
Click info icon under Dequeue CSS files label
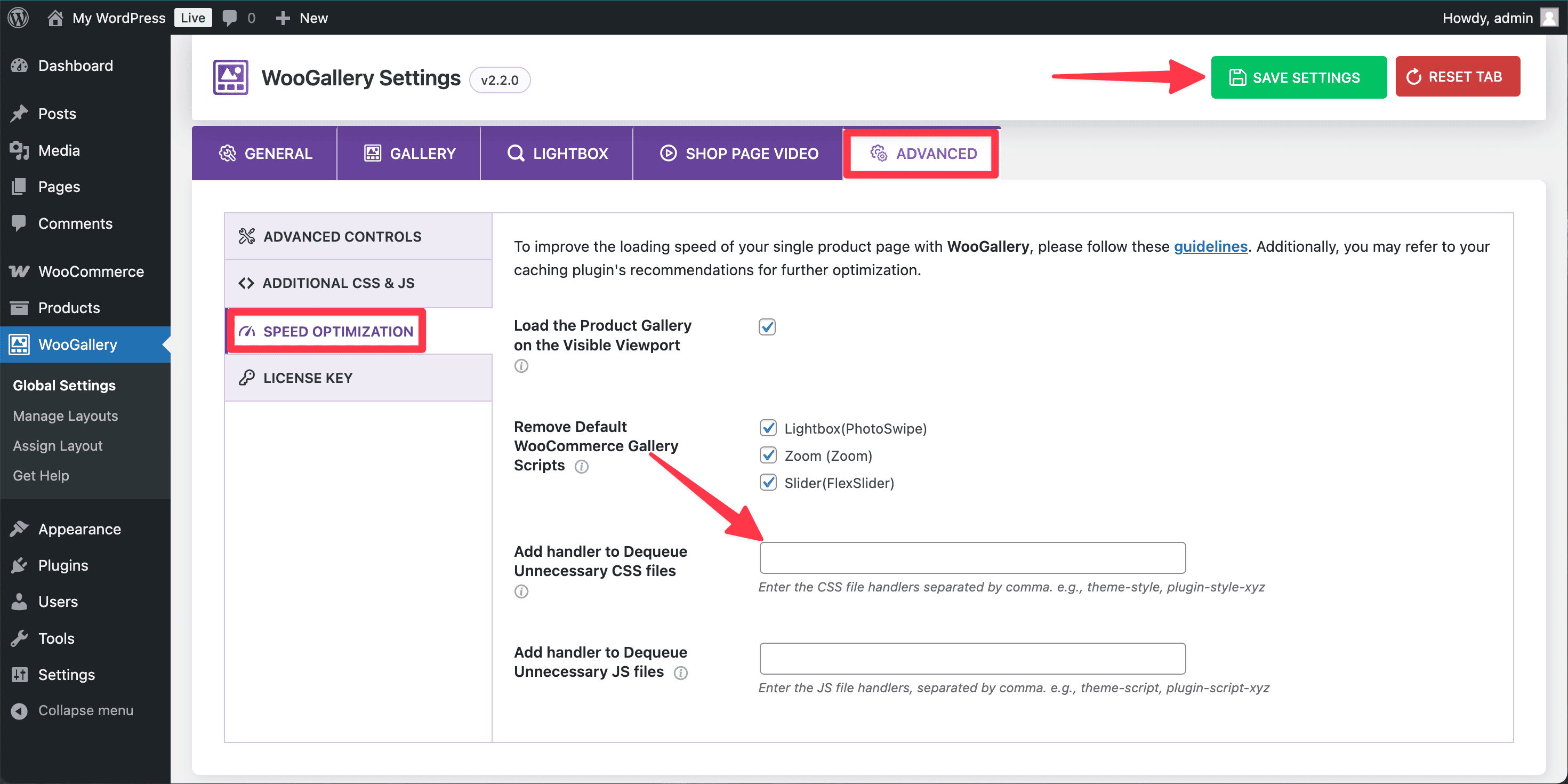click(x=521, y=591)
